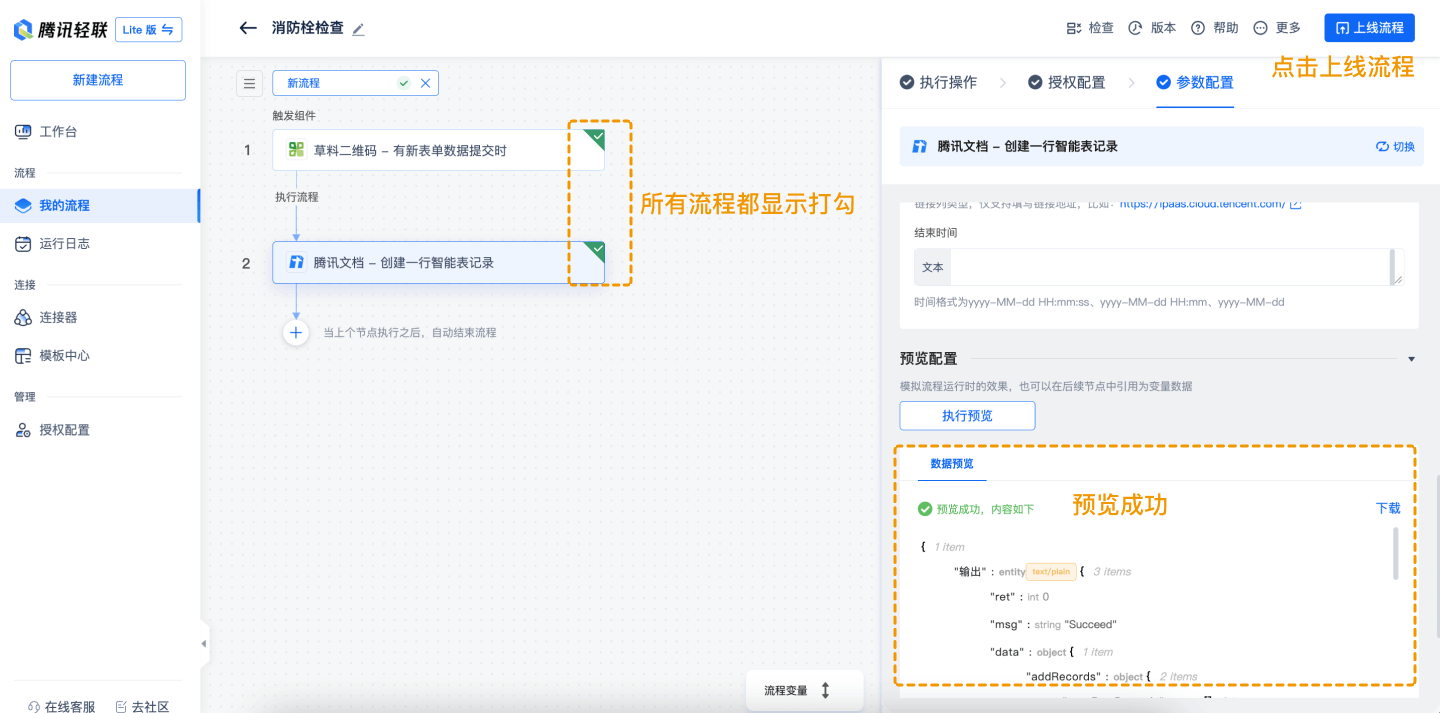Collapse the root JSON object brace
Image resolution: width=1440 pixels, height=713 pixels.
click(923, 547)
